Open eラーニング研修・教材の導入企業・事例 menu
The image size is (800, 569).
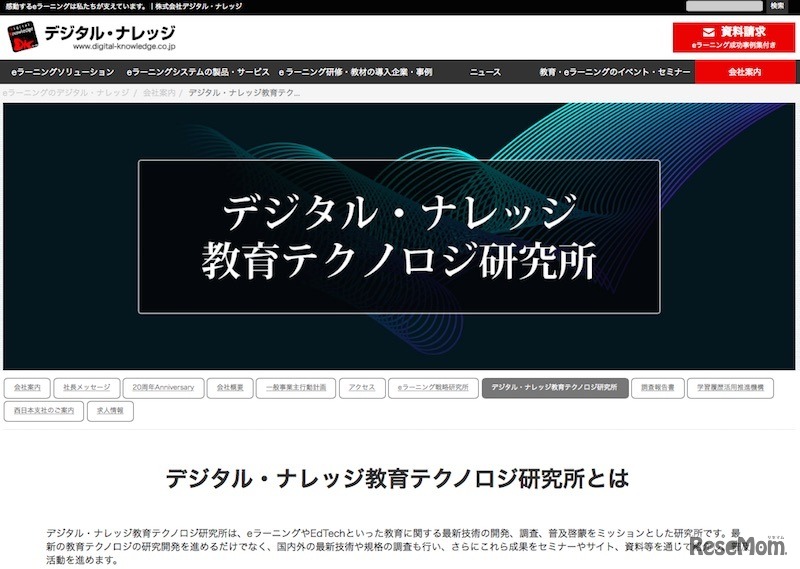[x=356, y=72]
